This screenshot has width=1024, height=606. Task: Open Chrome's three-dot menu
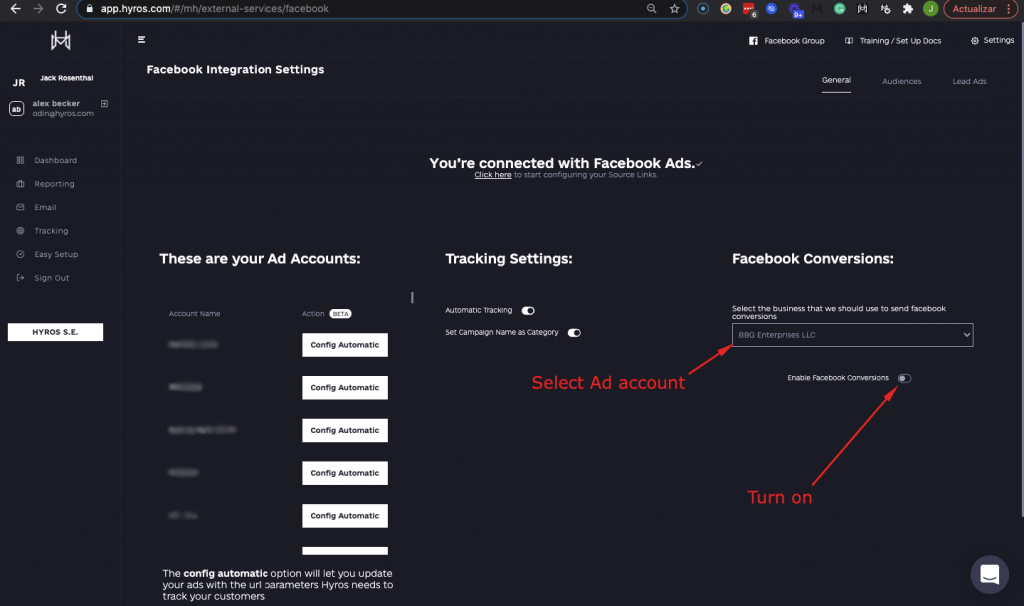(1009, 8)
